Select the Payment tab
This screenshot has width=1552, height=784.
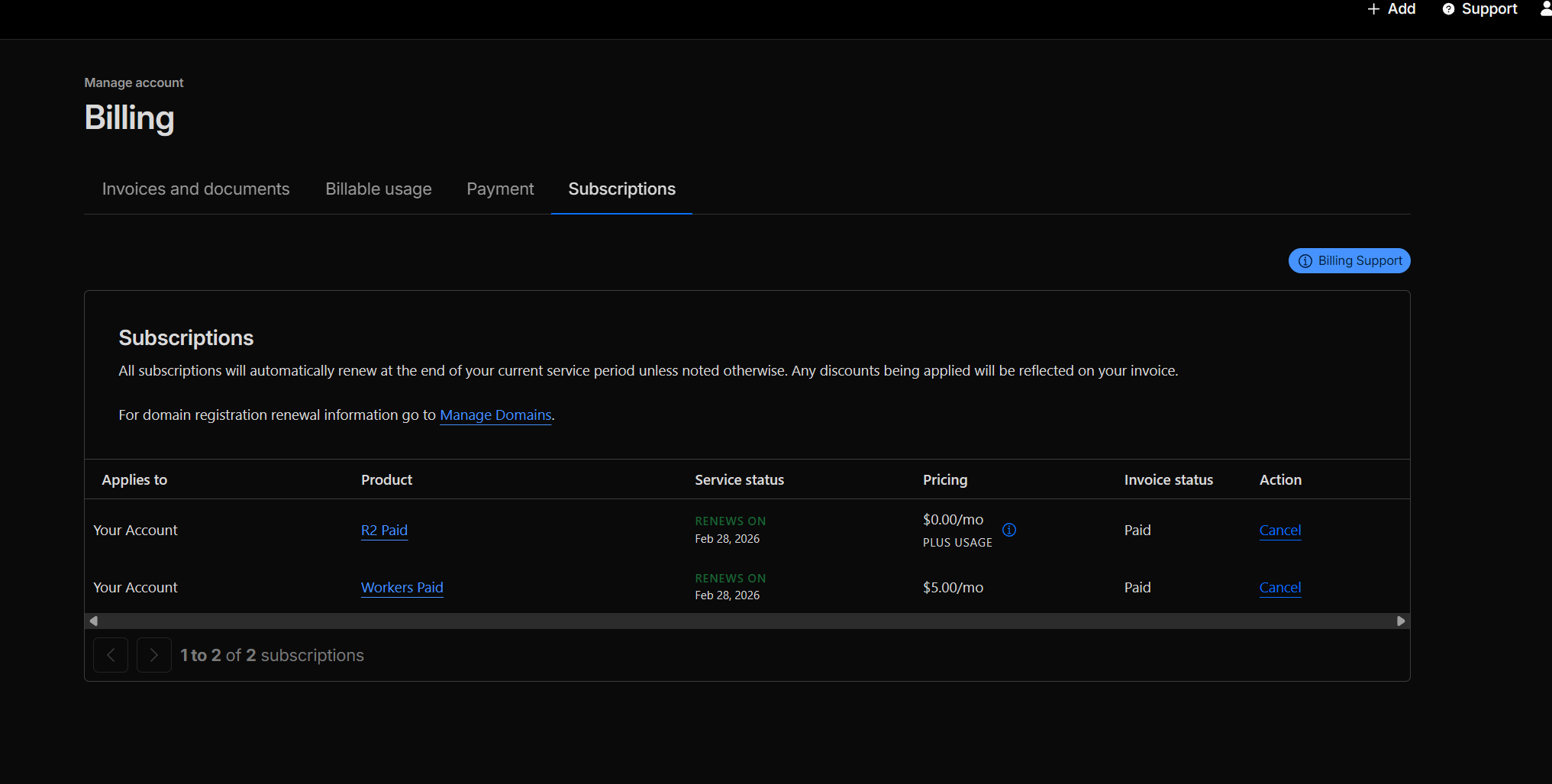[x=500, y=189]
